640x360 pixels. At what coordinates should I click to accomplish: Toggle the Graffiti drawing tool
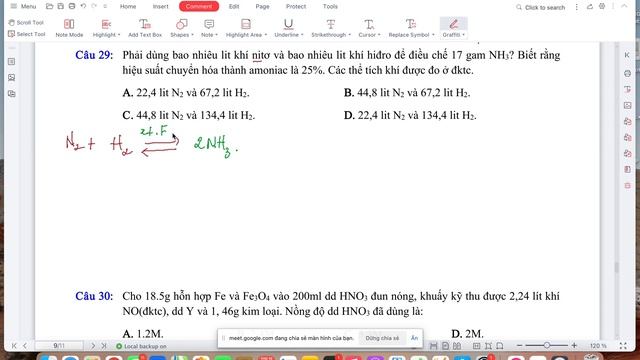[x=453, y=24]
